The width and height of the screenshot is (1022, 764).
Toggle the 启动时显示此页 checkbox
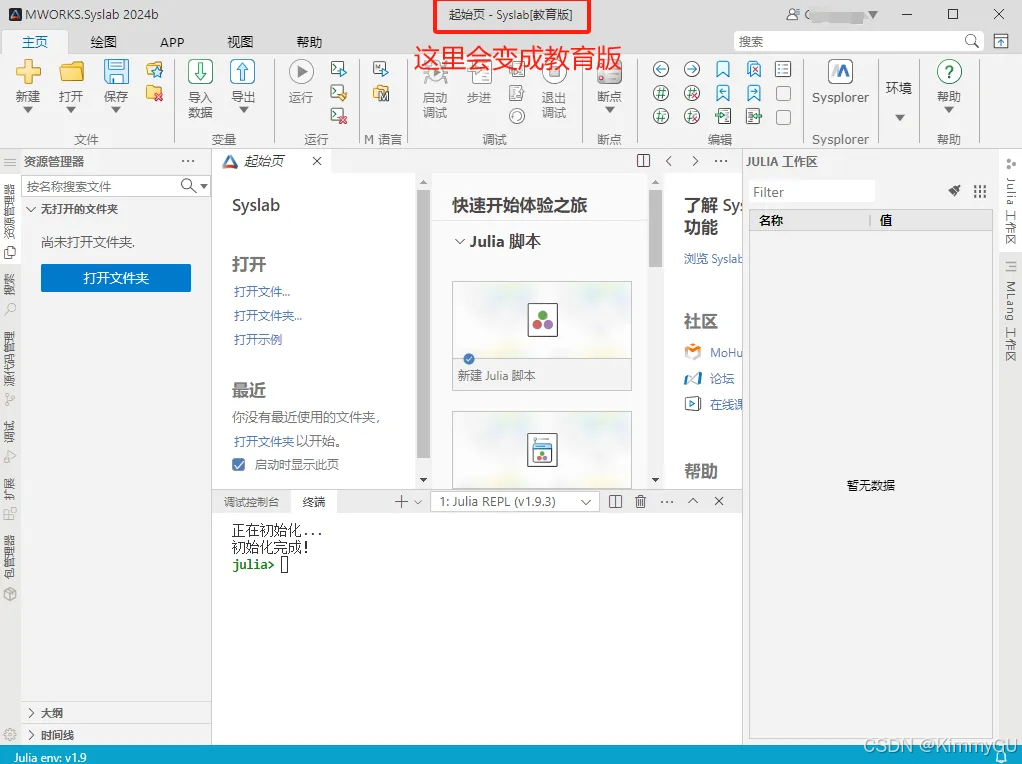tap(239, 464)
